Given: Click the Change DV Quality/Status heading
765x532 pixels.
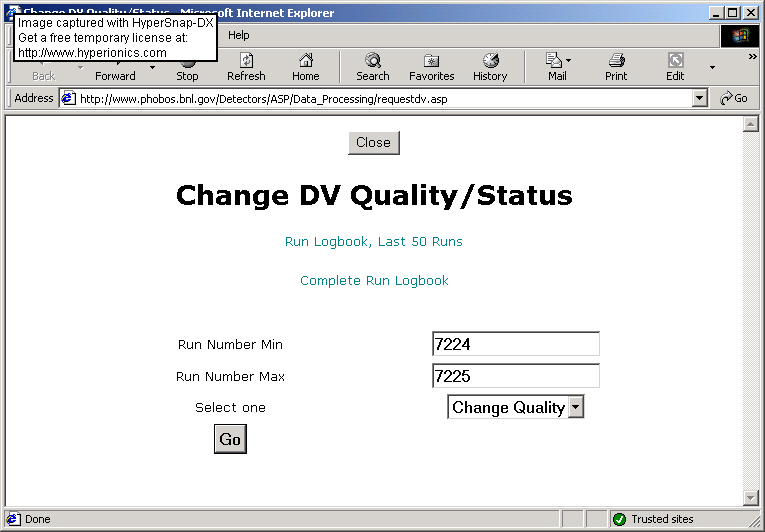Looking at the screenshot, I should (374, 195).
